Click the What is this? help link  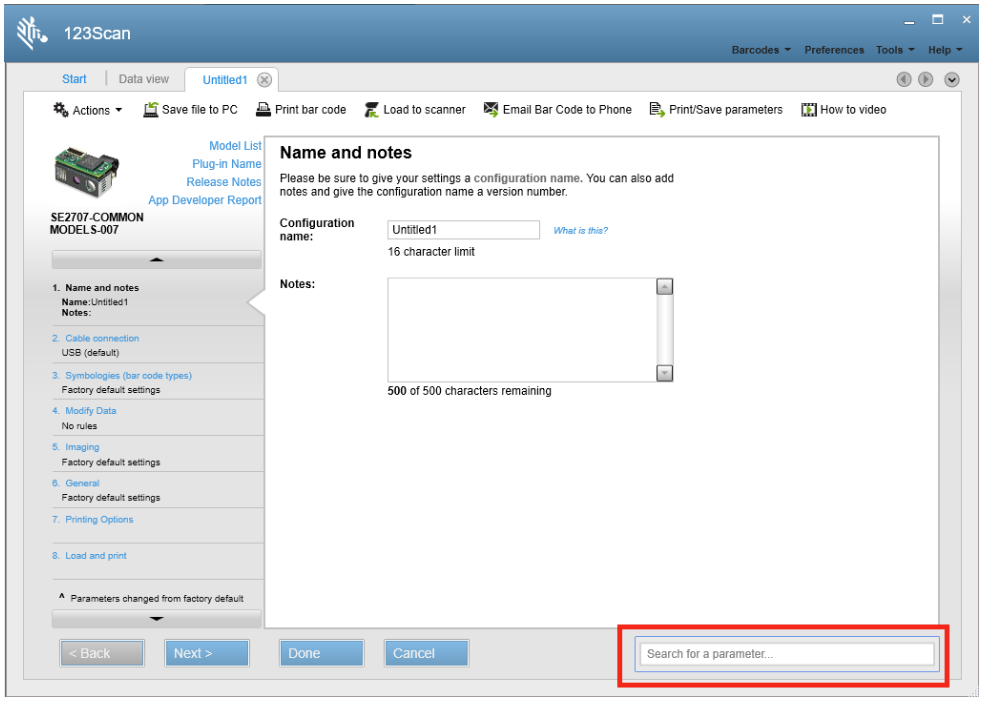tap(580, 231)
